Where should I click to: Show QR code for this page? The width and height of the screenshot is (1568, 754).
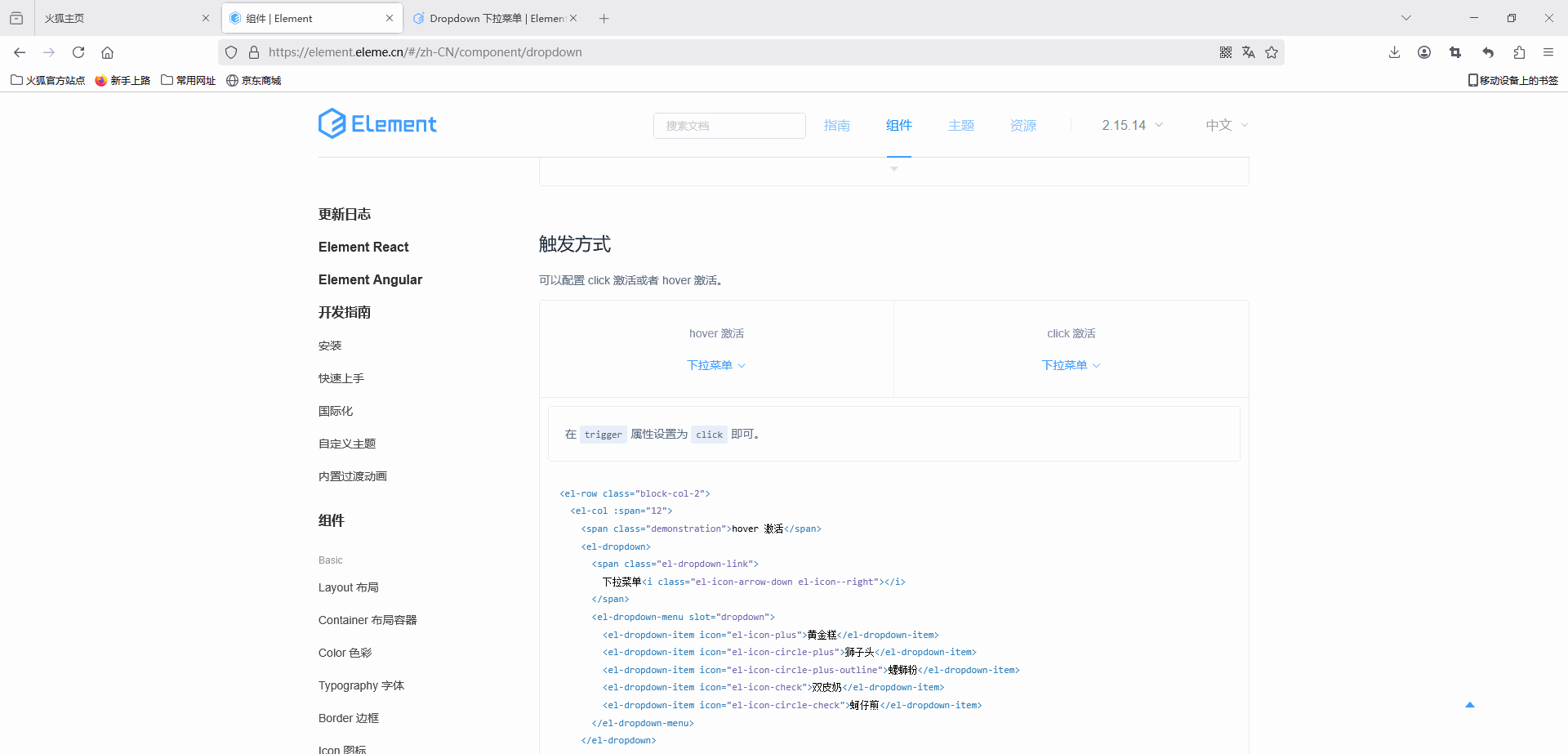1226,52
